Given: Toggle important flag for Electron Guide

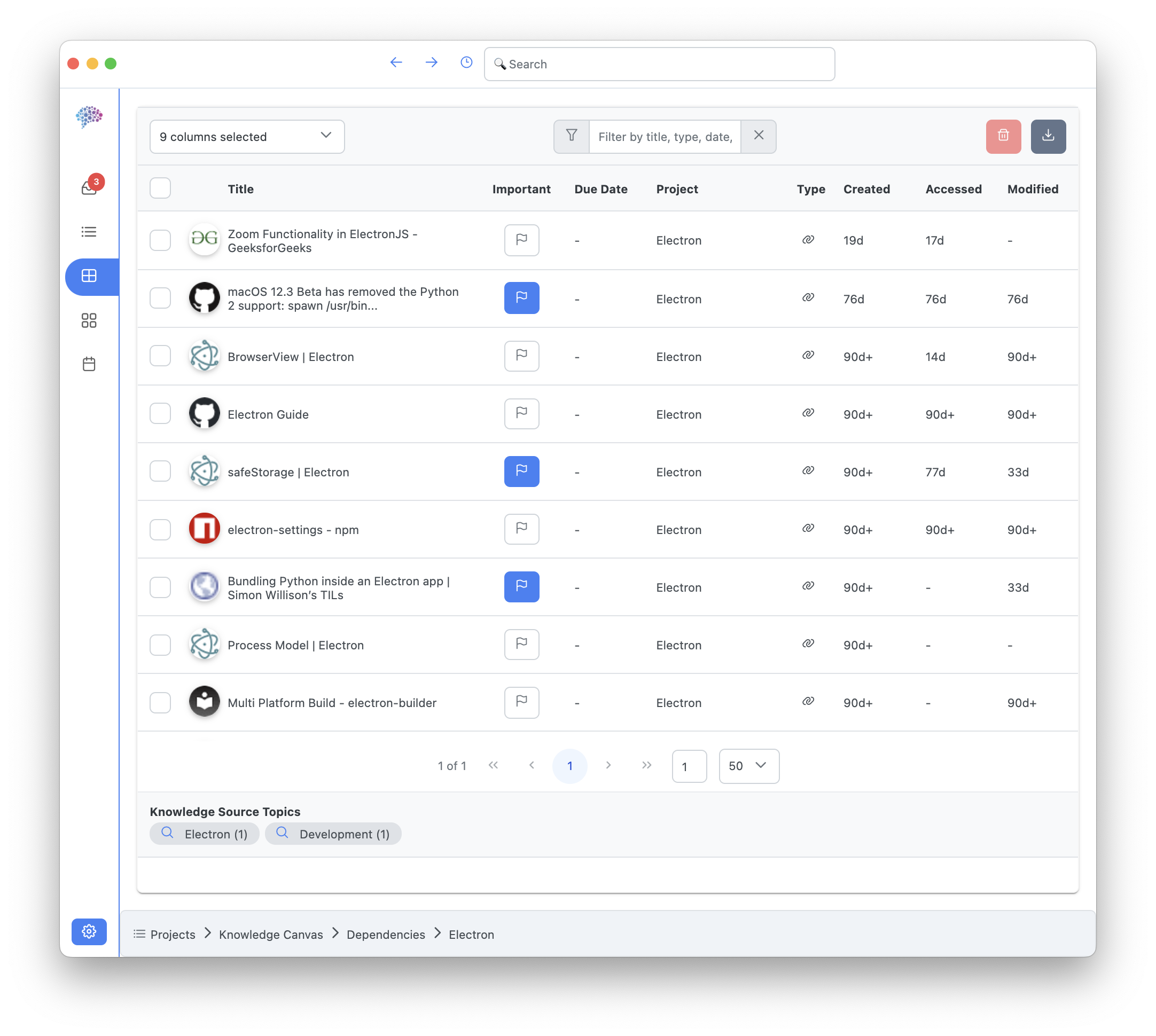Looking at the screenshot, I should click(521, 414).
